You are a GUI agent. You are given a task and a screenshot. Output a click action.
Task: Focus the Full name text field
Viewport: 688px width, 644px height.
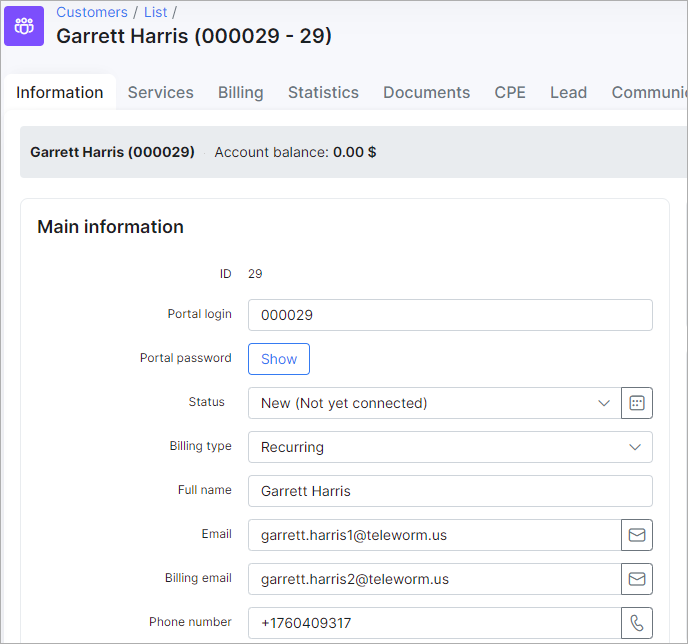click(x=450, y=491)
